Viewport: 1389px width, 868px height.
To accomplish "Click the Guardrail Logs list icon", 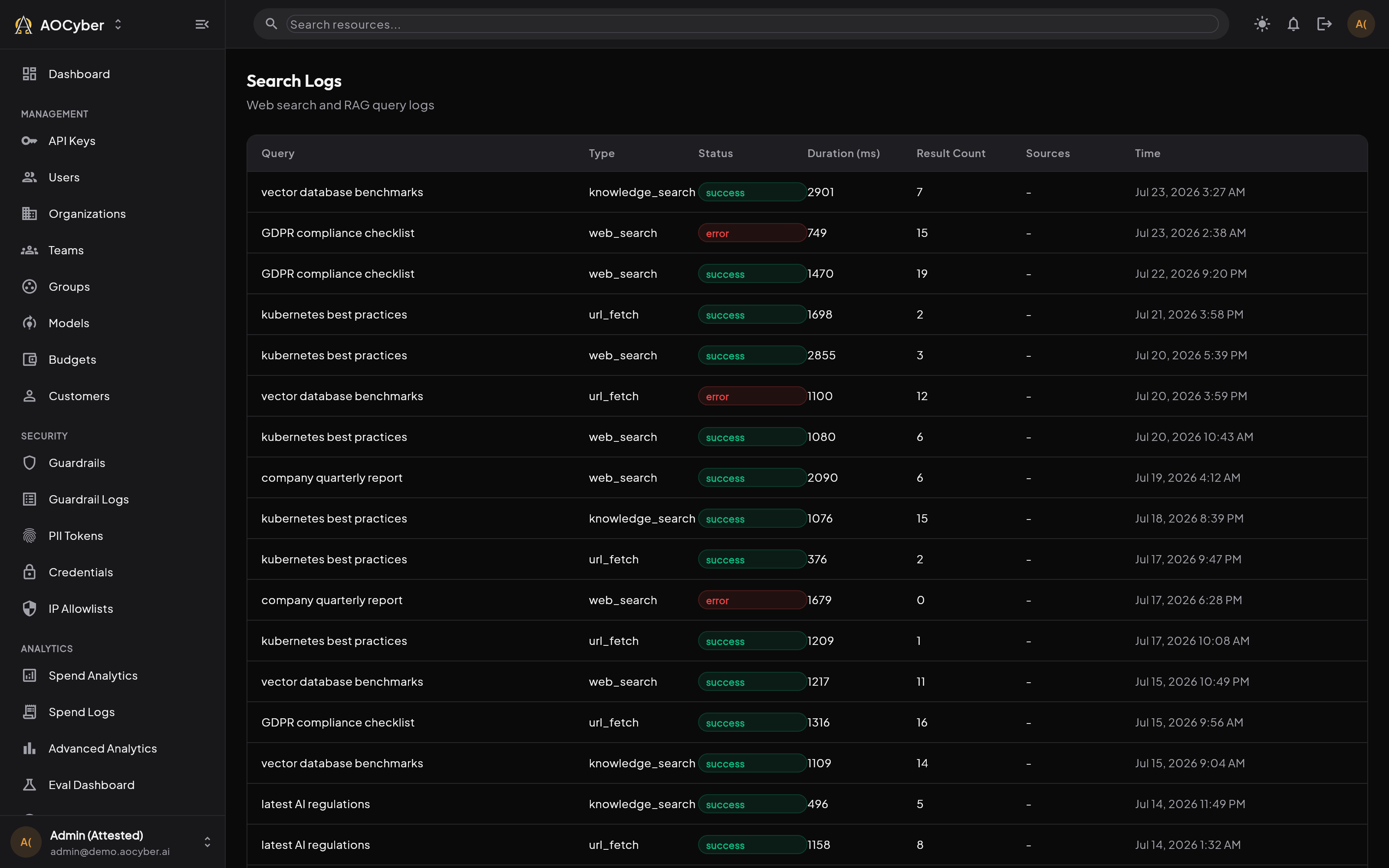I will click(29, 500).
